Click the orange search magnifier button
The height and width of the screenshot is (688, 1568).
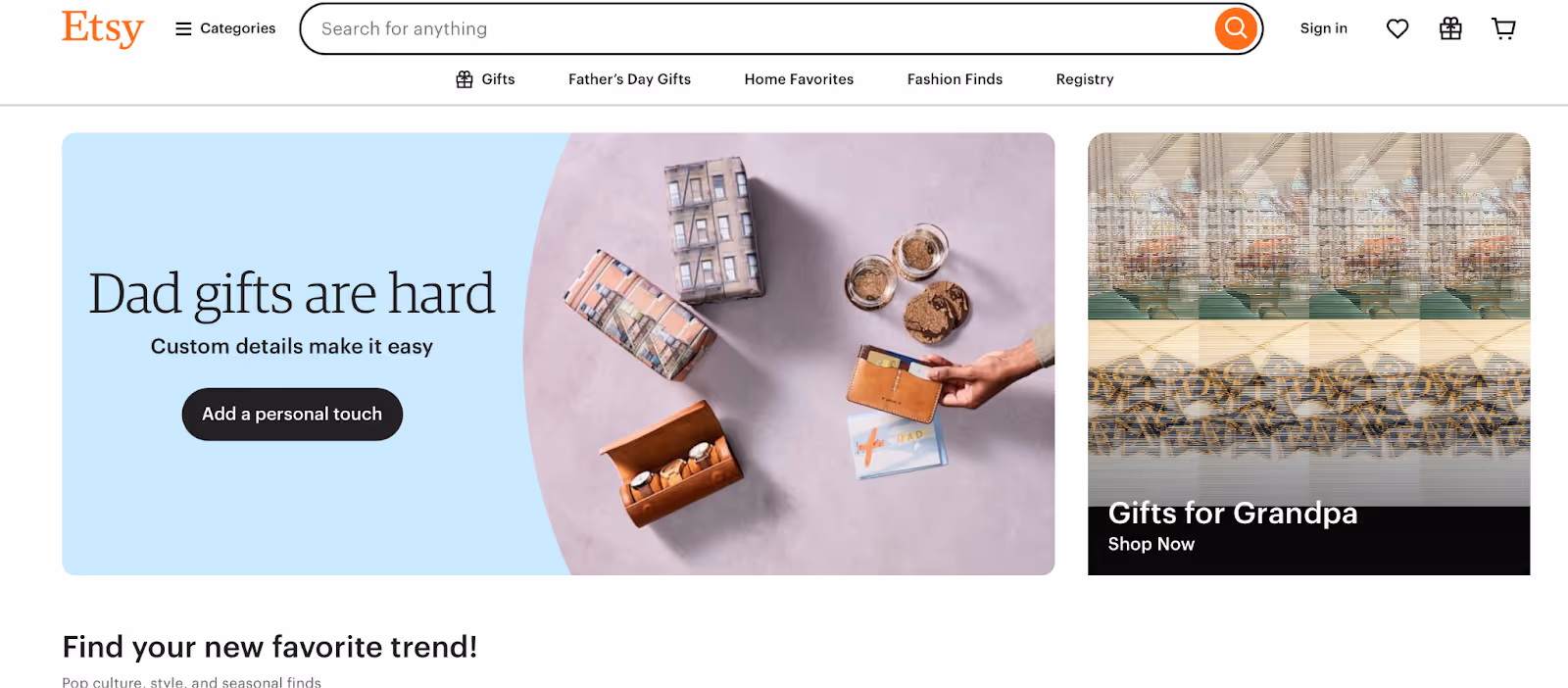pos(1236,28)
